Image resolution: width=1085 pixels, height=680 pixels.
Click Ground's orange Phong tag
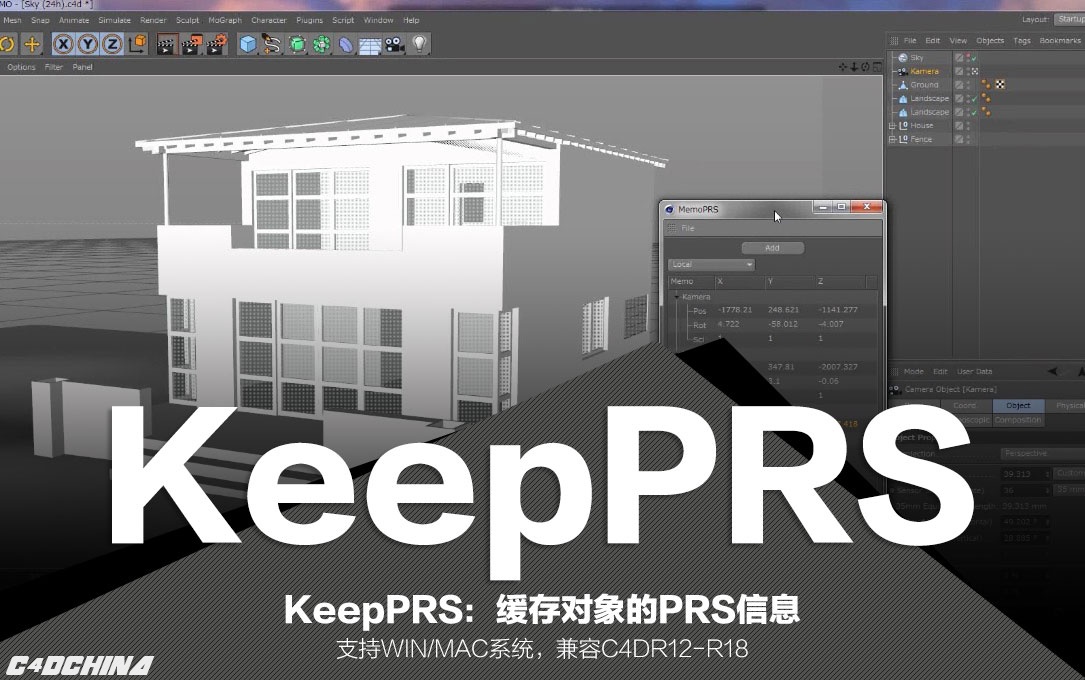click(x=986, y=85)
